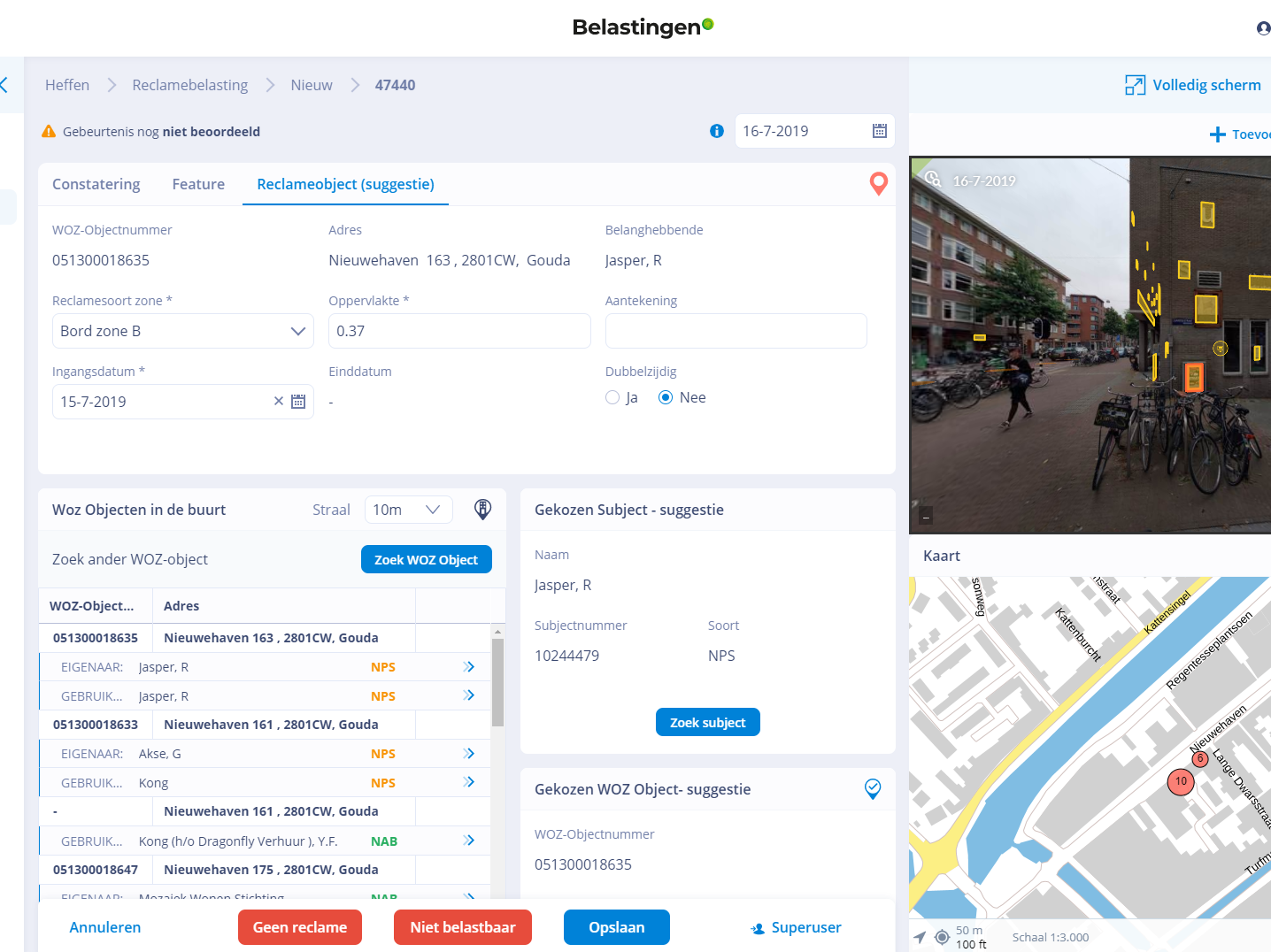Click the Zoek subject button

(x=708, y=722)
